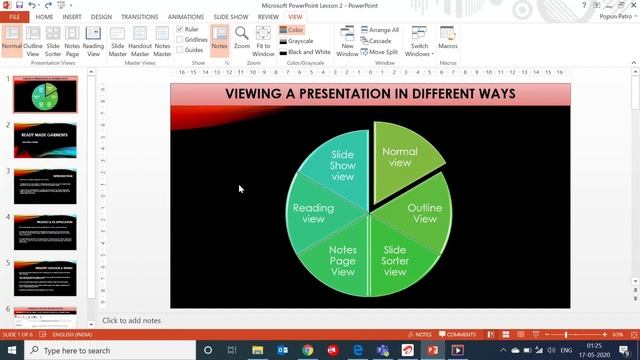
Task: Open the Show group dialog launcher
Action: click(x=227, y=63)
